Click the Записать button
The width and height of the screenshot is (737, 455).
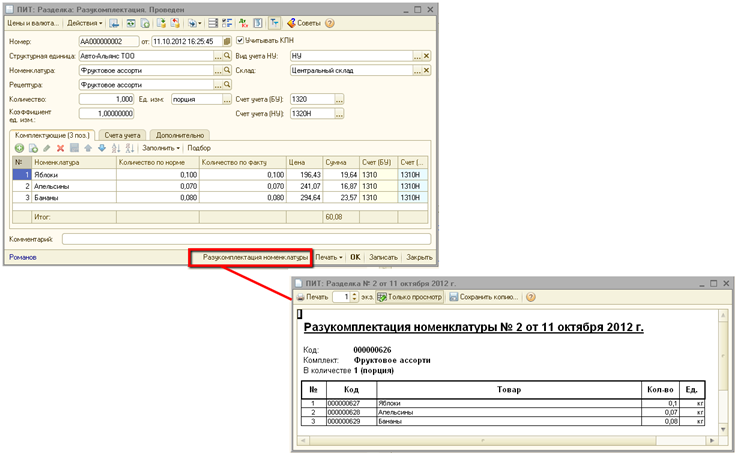[x=383, y=257]
